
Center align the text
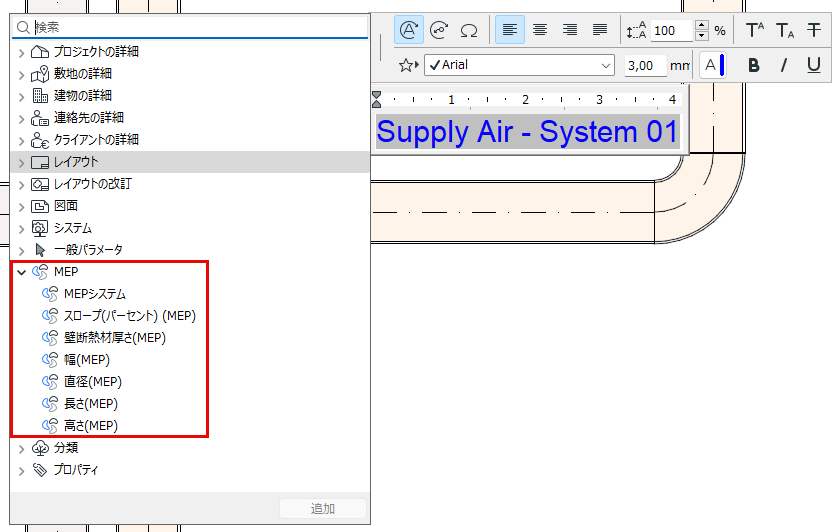click(540, 30)
